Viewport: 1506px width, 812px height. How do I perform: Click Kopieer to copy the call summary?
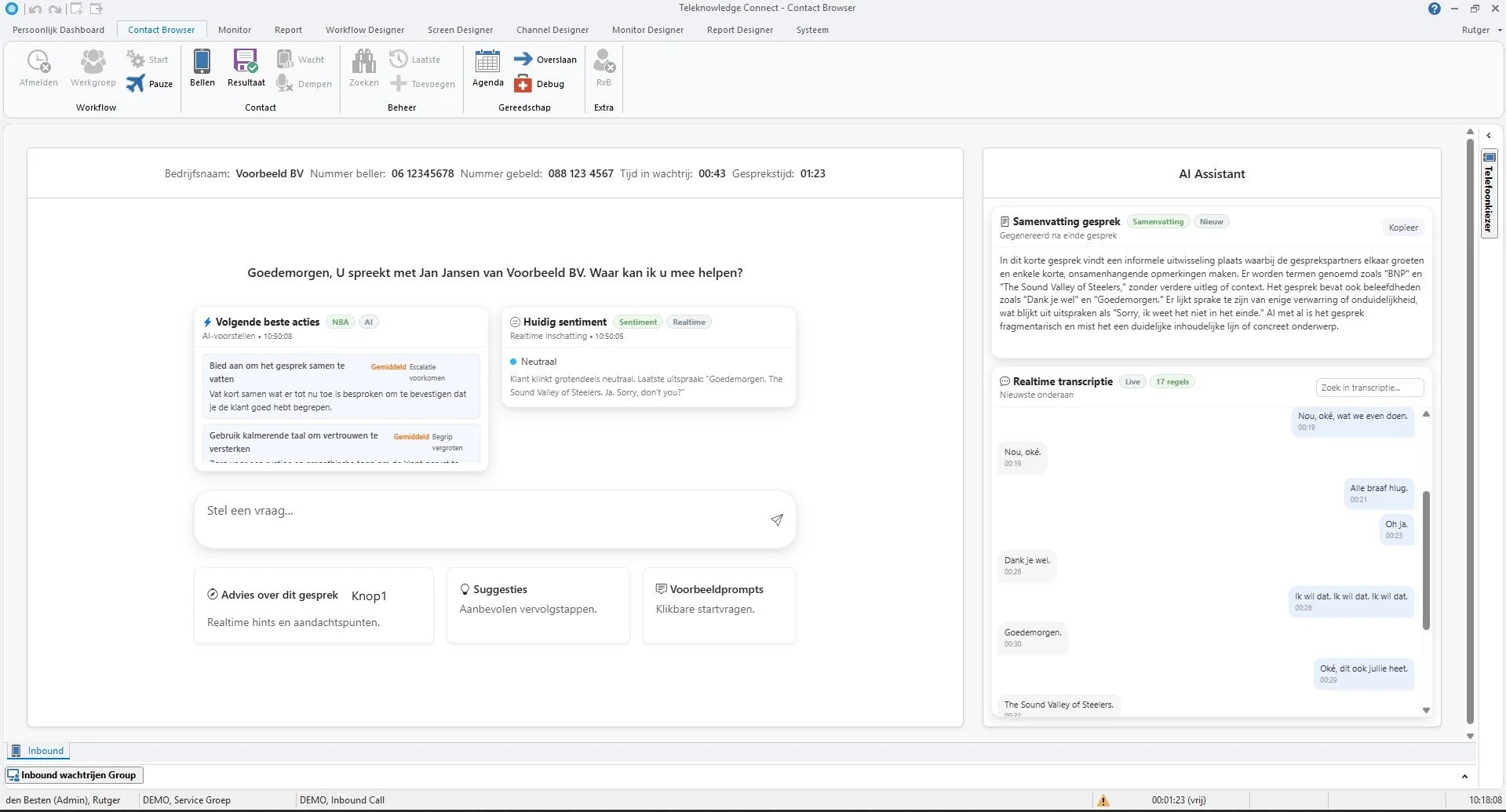[x=1403, y=227]
